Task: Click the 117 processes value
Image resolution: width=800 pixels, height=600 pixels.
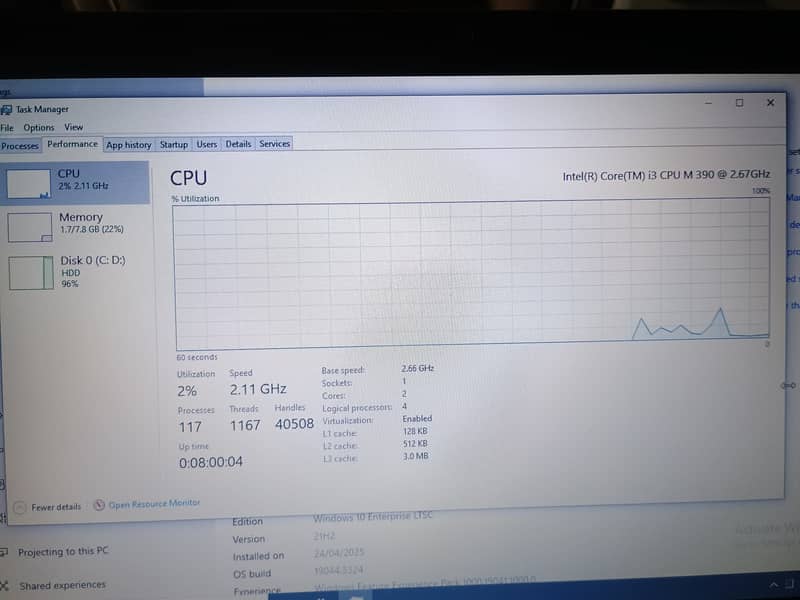Action: (190, 427)
